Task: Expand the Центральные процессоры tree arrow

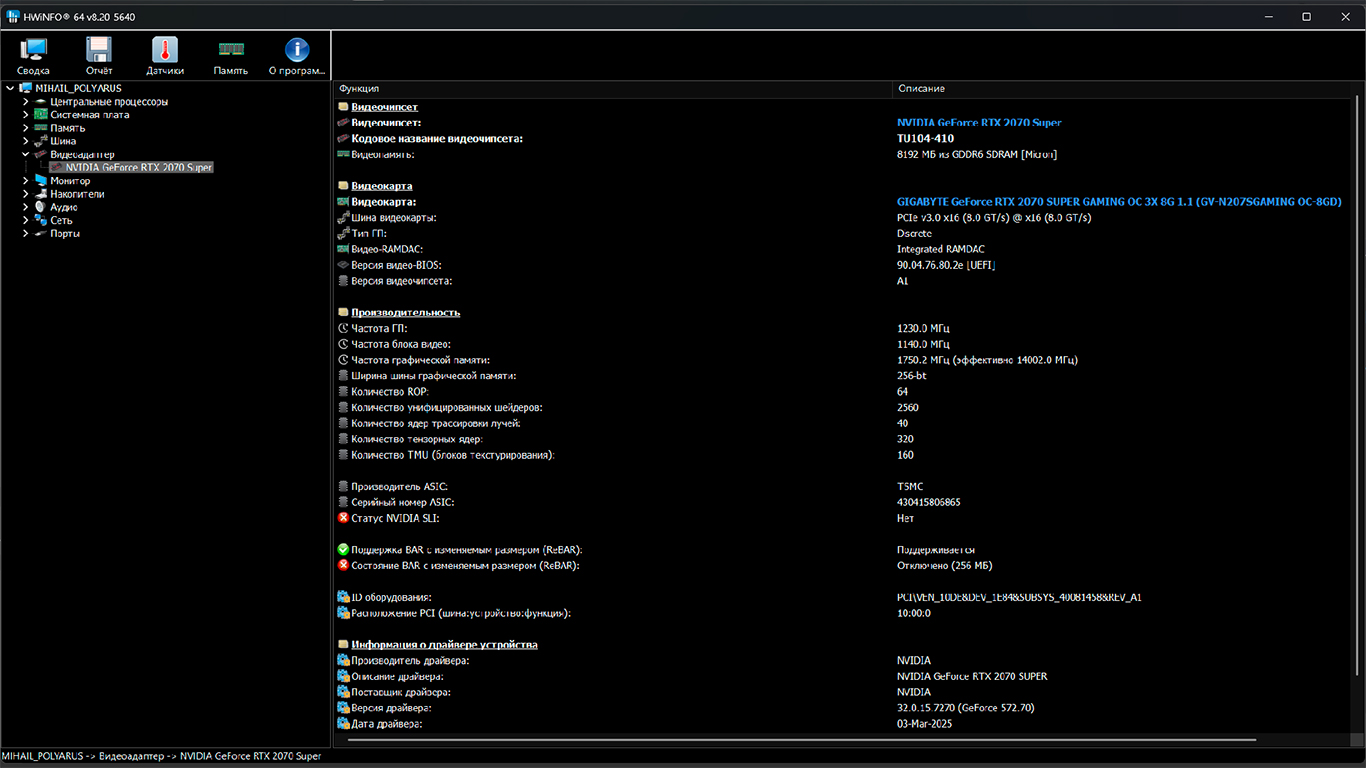Action: point(26,101)
